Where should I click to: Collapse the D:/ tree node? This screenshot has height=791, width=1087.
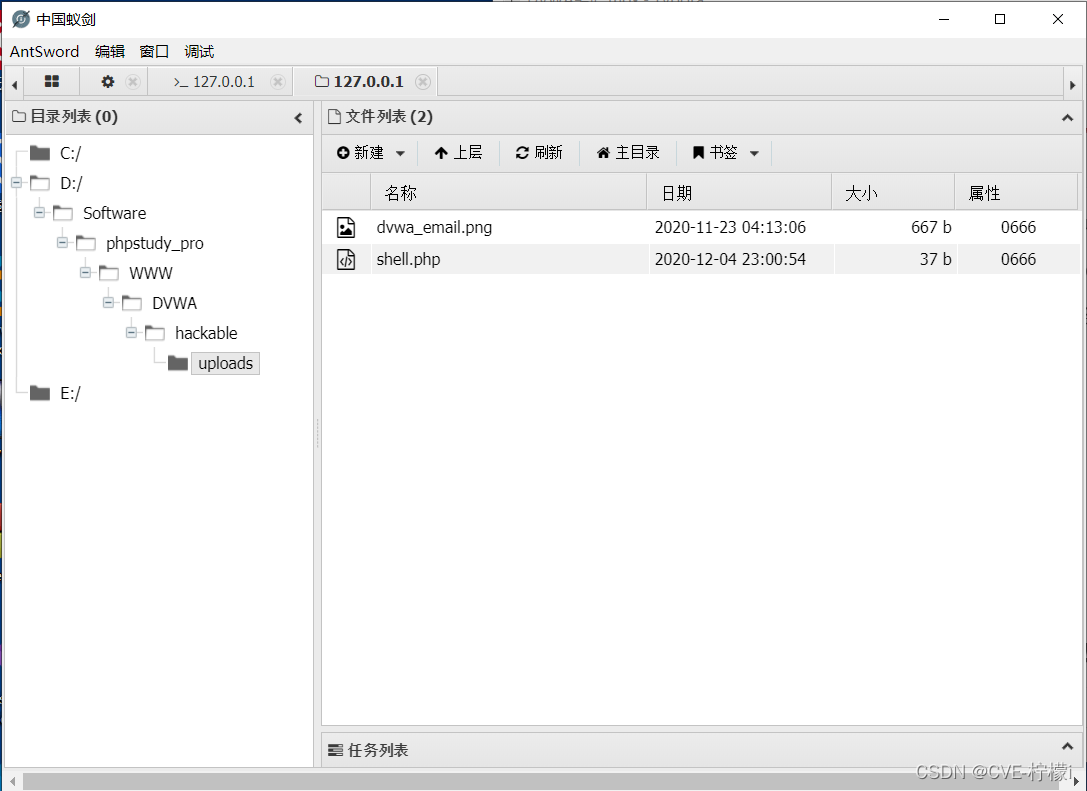point(17,183)
